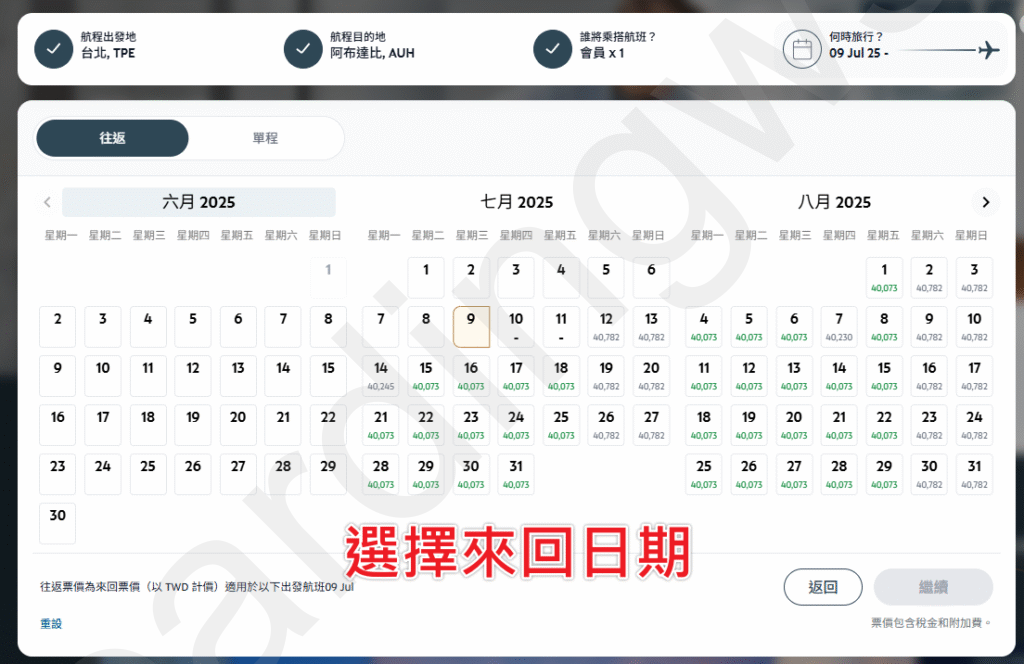The height and width of the screenshot is (664, 1024).
Task: Pick June 8 date cell
Action: tap(328, 326)
